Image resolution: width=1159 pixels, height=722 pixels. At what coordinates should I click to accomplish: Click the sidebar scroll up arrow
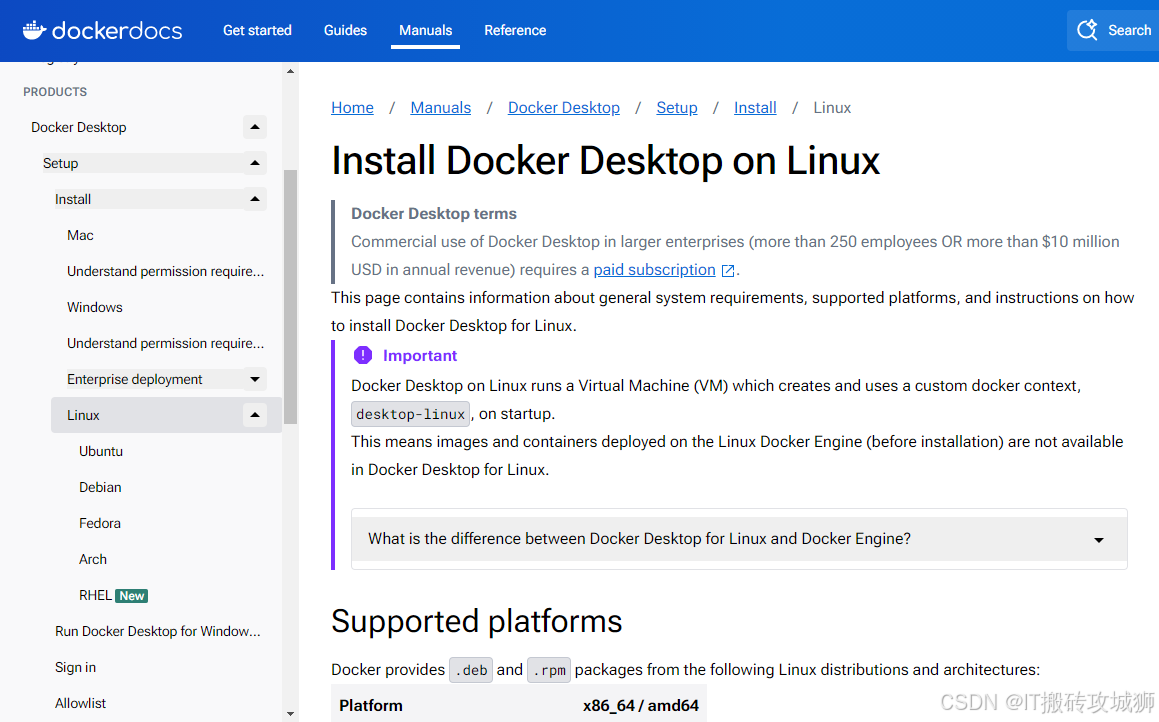click(x=290, y=72)
